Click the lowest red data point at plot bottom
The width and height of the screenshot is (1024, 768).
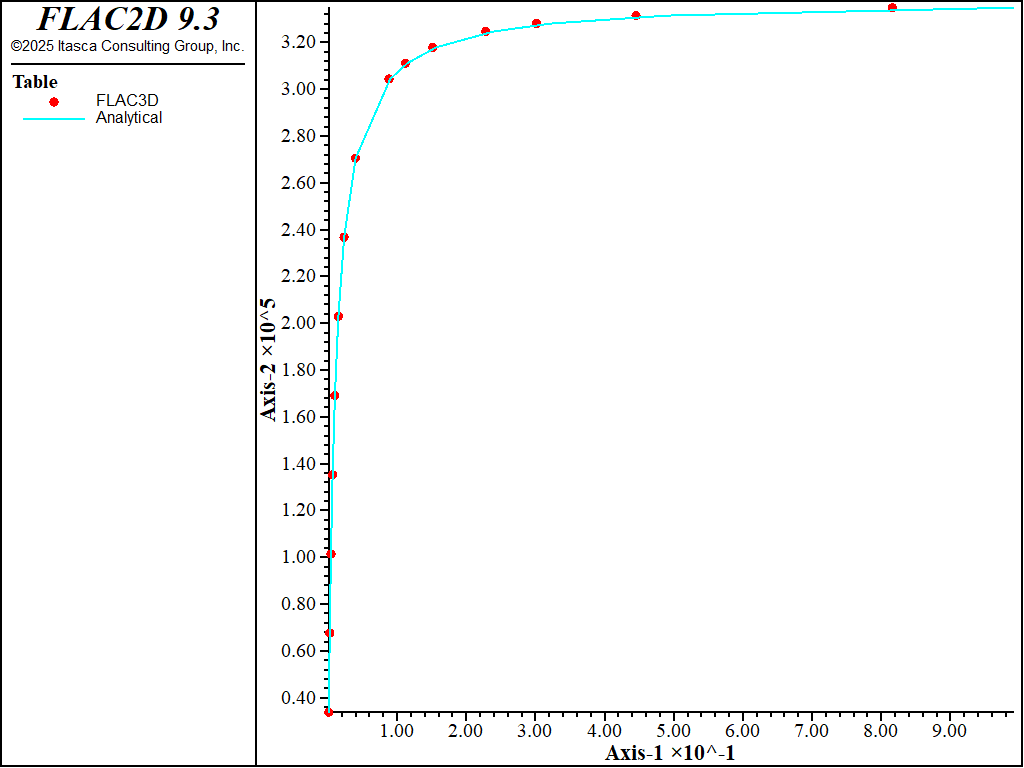(328, 712)
